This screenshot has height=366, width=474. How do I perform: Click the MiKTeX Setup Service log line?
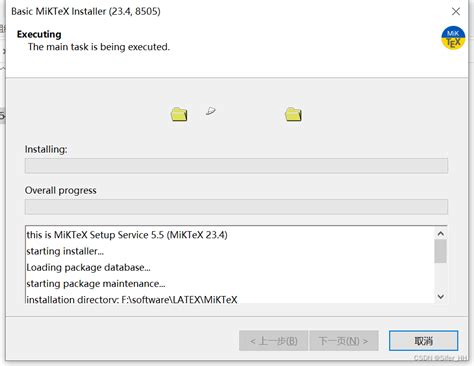click(x=127, y=235)
